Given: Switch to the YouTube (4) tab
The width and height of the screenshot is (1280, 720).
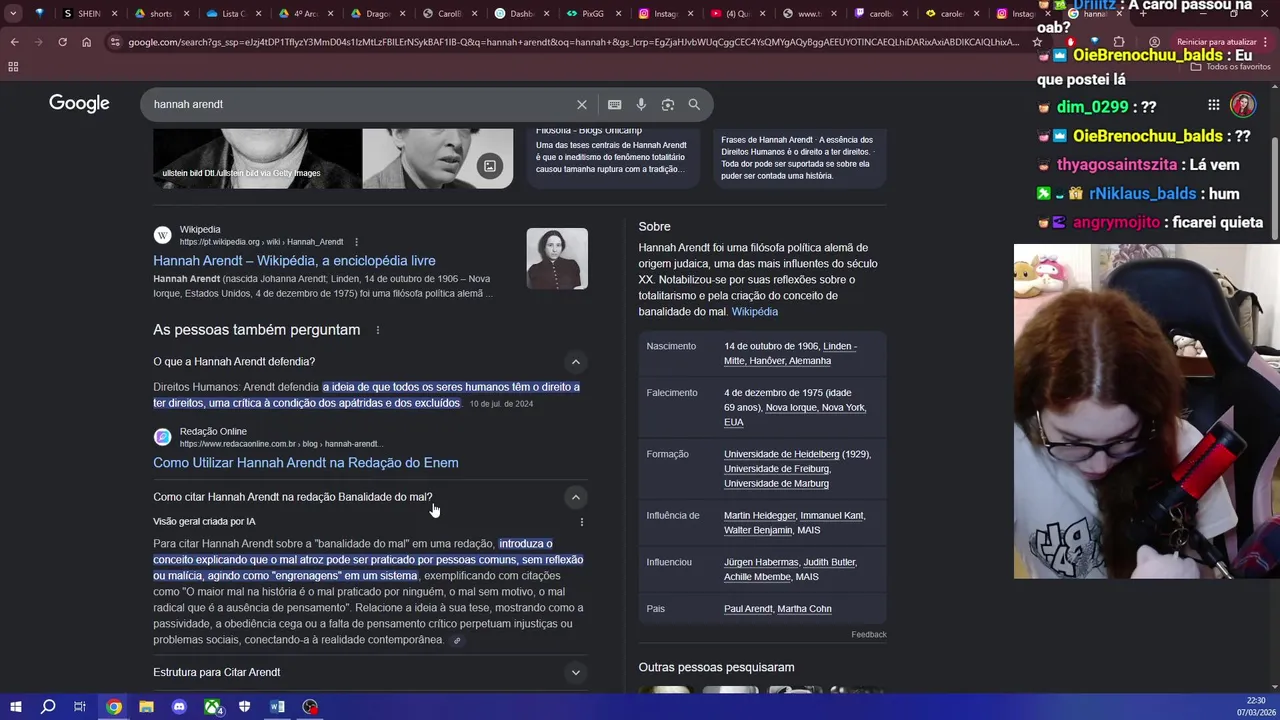Looking at the screenshot, I should (738, 14).
